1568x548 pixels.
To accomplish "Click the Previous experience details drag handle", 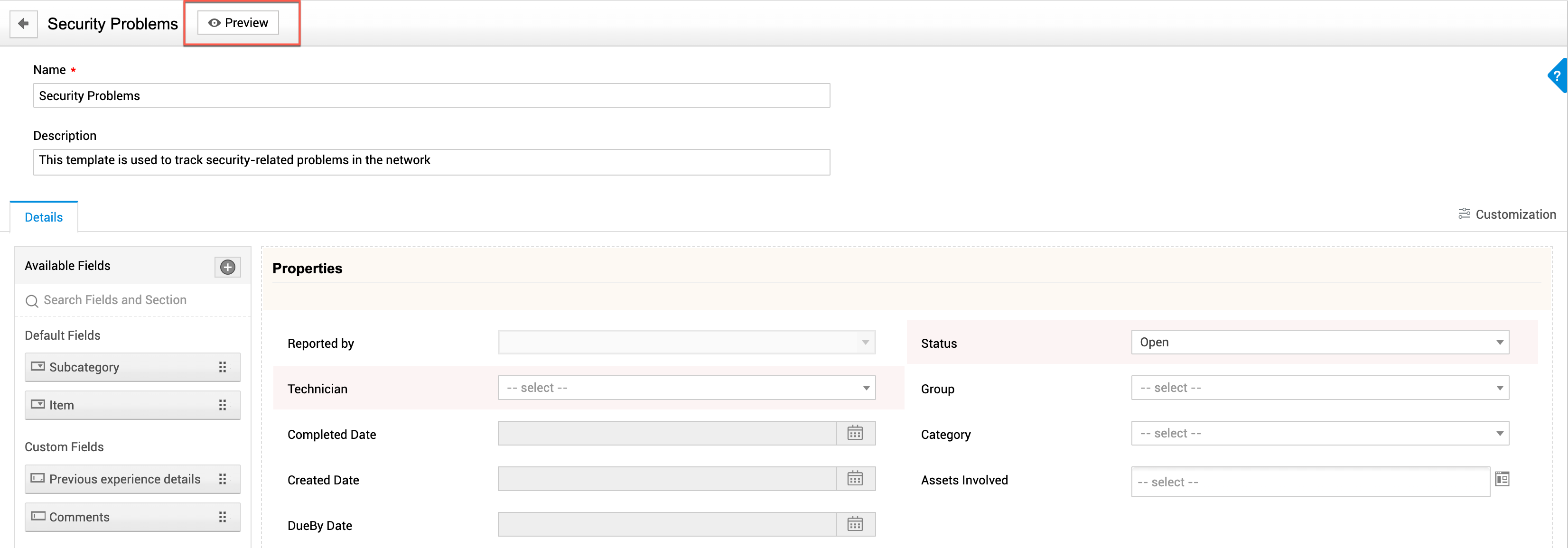I will [x=223, y=479].
